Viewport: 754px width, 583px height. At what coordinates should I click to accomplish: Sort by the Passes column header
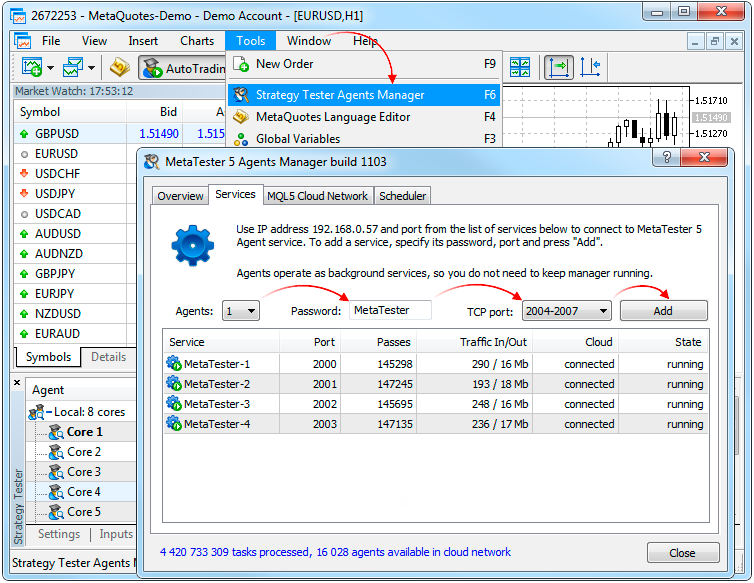point(379,342)
